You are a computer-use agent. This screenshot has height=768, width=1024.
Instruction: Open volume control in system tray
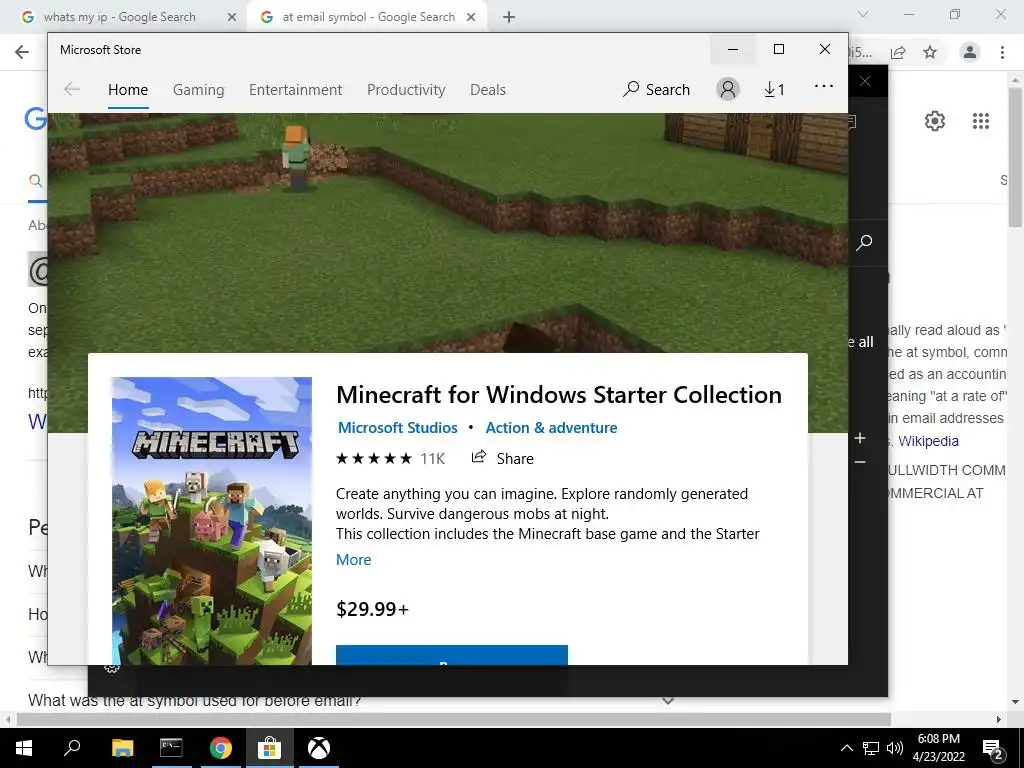pyautogui.click(x=894, y=748)
